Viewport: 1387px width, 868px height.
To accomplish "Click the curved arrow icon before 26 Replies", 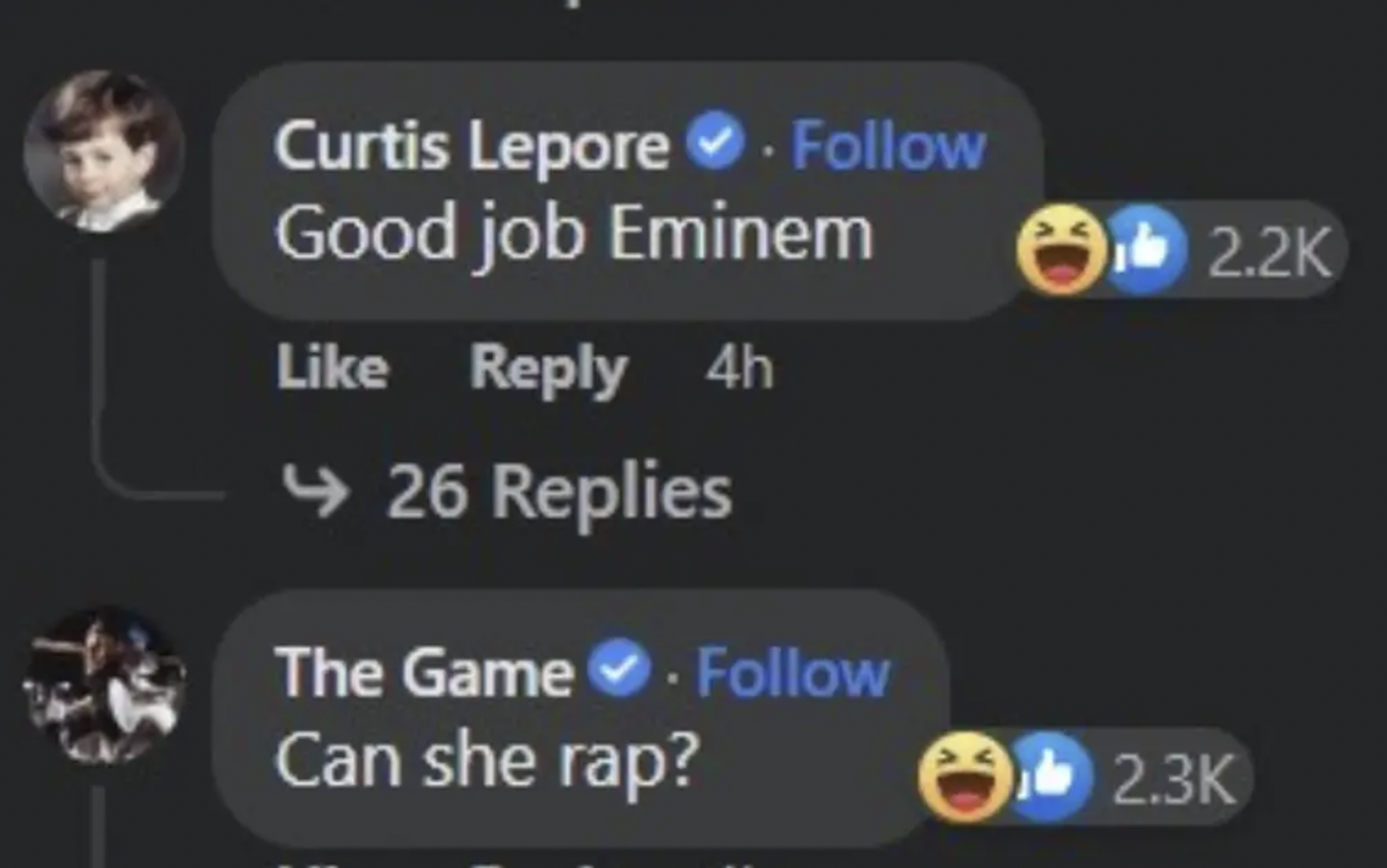I will [316, 491].
